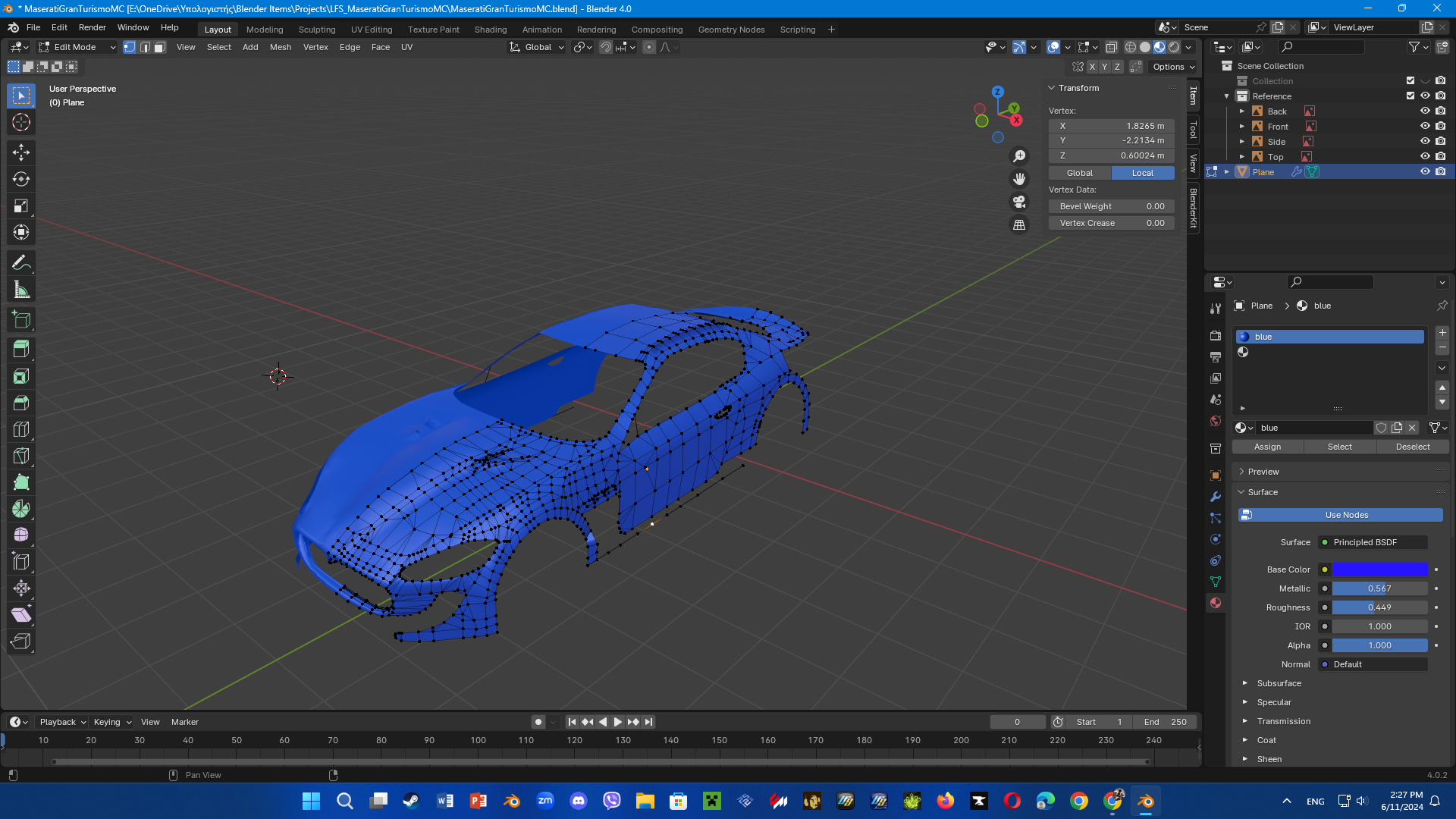This screenshot has height=819, width=1456.
Task: Toggle camera view in viewport
Action: [x=1019, y=202]
